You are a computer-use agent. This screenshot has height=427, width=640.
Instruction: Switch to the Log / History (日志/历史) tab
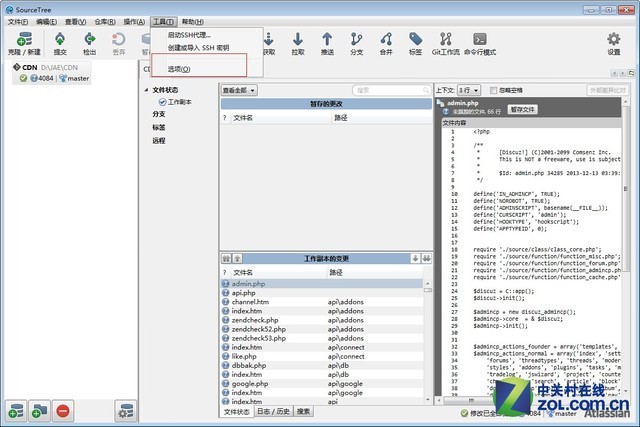[x=273, y=411]
